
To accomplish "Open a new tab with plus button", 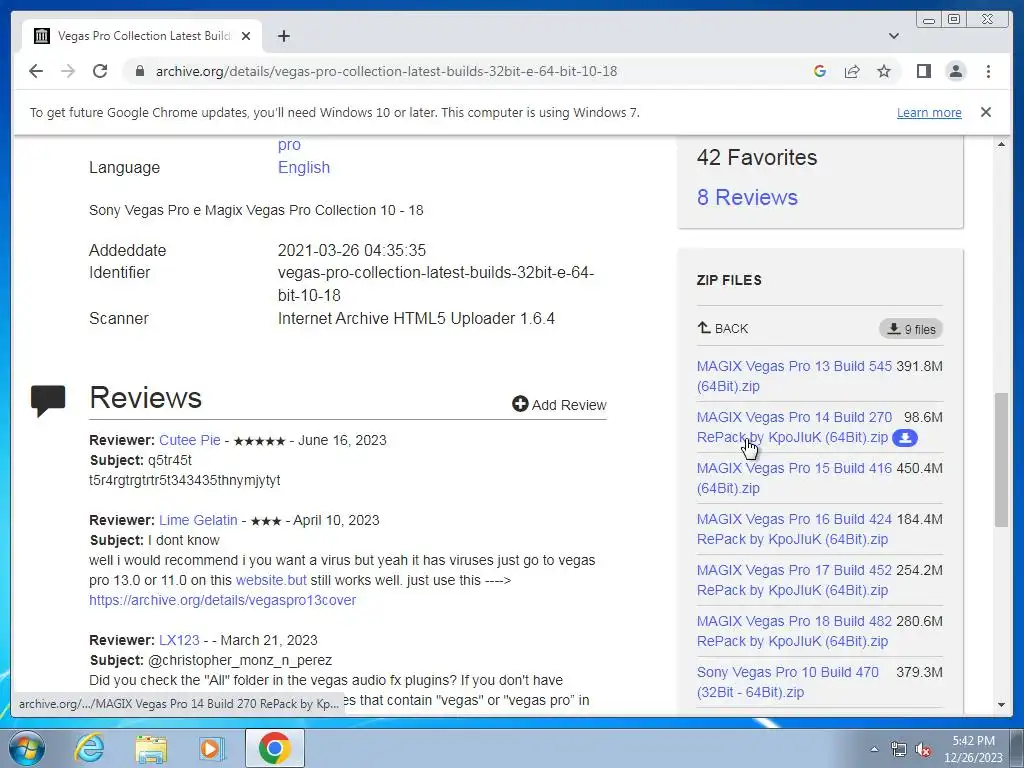I will tap(283, 36).
